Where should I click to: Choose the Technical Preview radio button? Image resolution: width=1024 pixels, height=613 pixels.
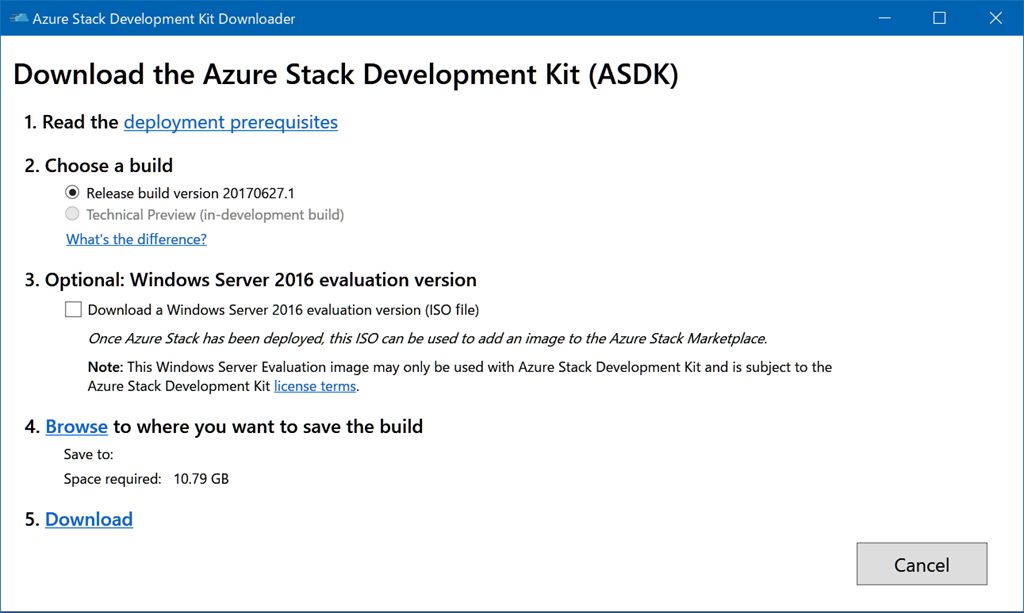(72, 214)
